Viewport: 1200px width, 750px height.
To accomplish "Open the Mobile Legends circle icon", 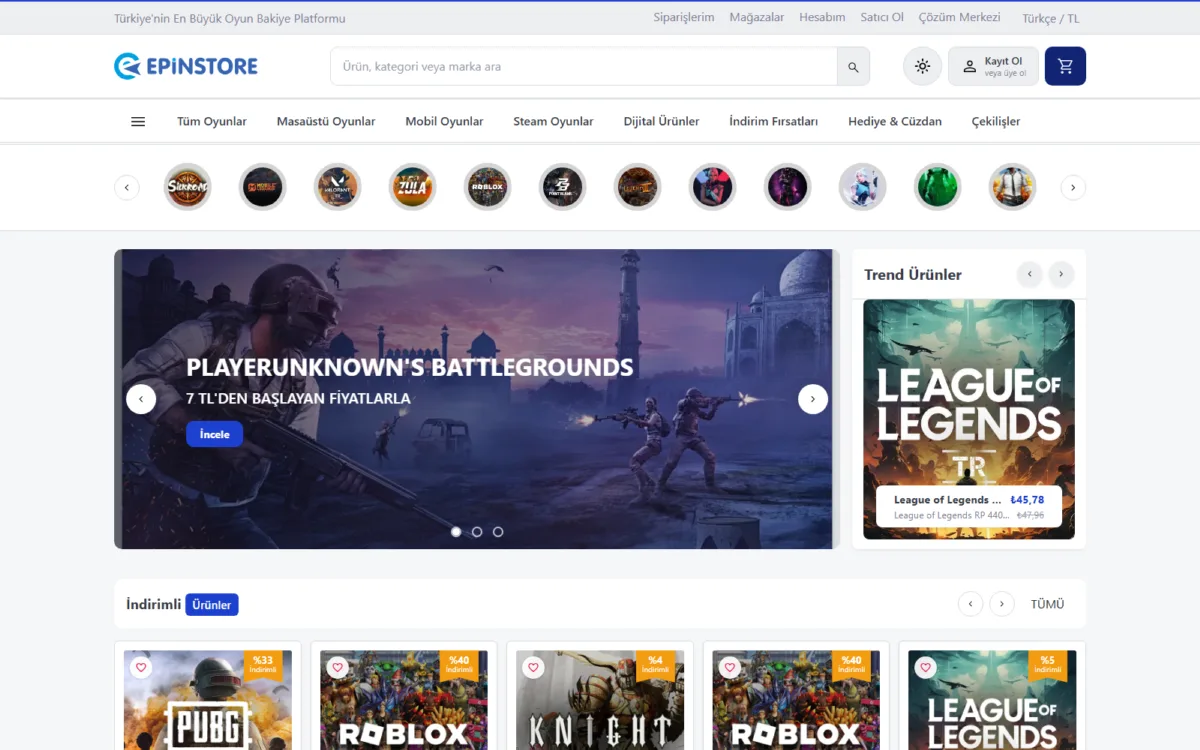I will pos(263,187).
